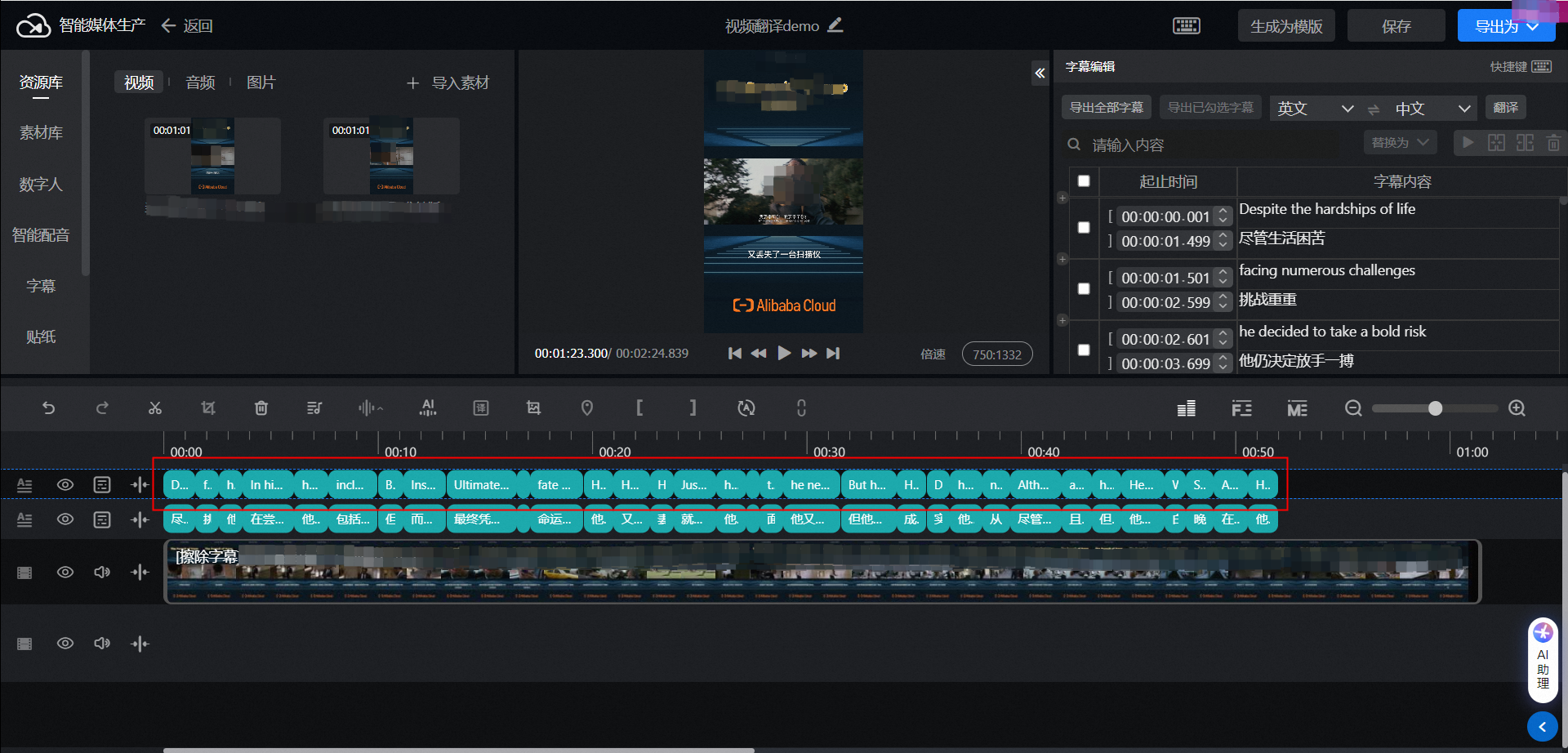Skip to end of preview
Viewport: 1568px width, 753px height.
tap(833, 353)
